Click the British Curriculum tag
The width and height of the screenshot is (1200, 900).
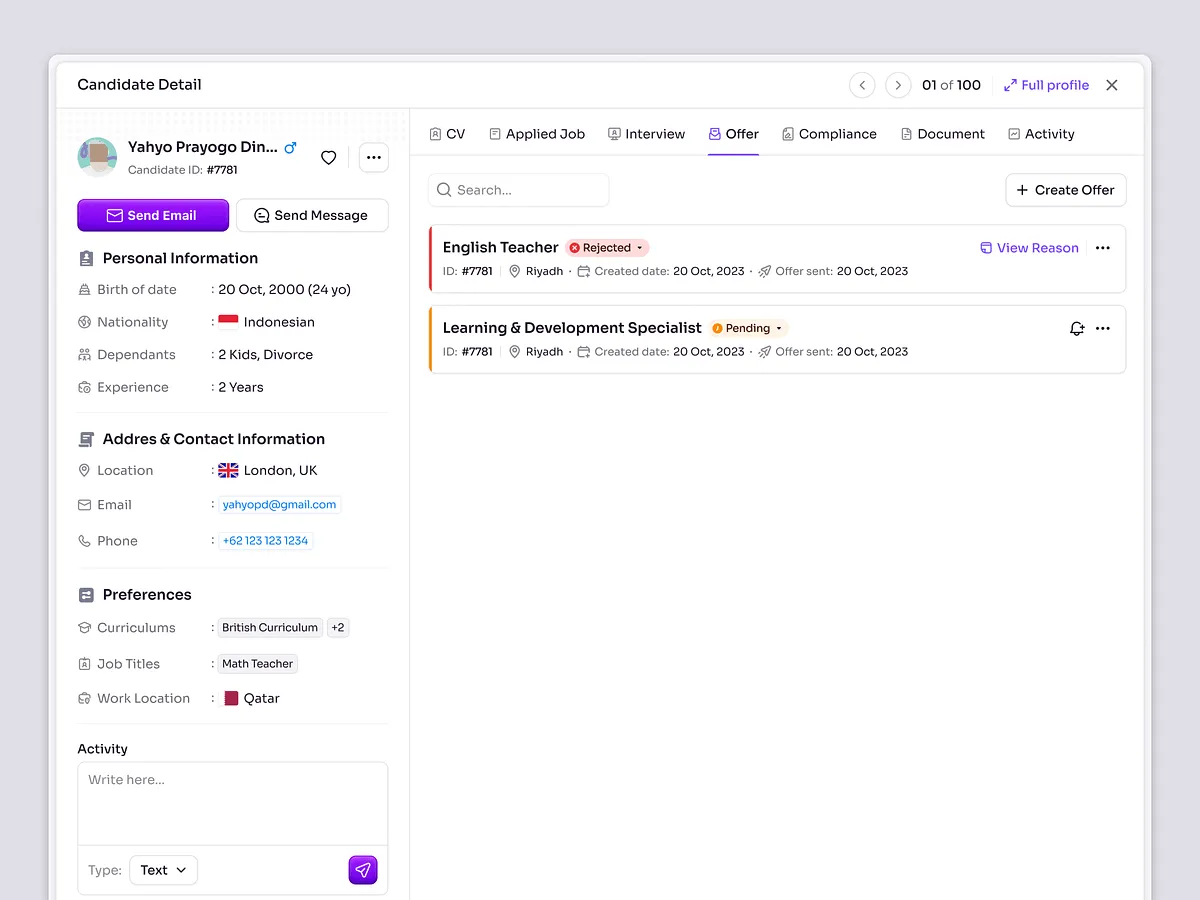[270, 628]
